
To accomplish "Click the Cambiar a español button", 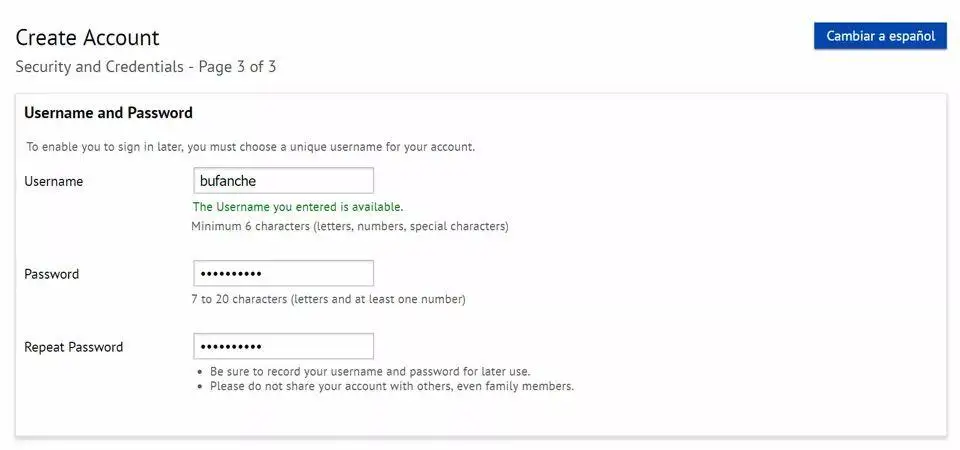I will coord(880,36).
